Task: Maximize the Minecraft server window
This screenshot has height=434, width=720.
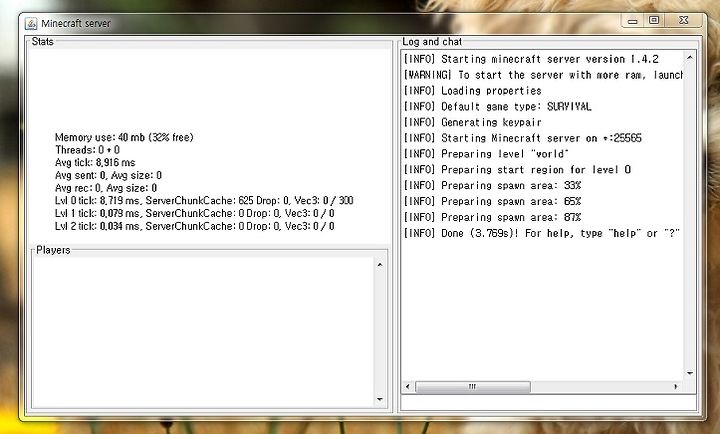Action: 654,20
